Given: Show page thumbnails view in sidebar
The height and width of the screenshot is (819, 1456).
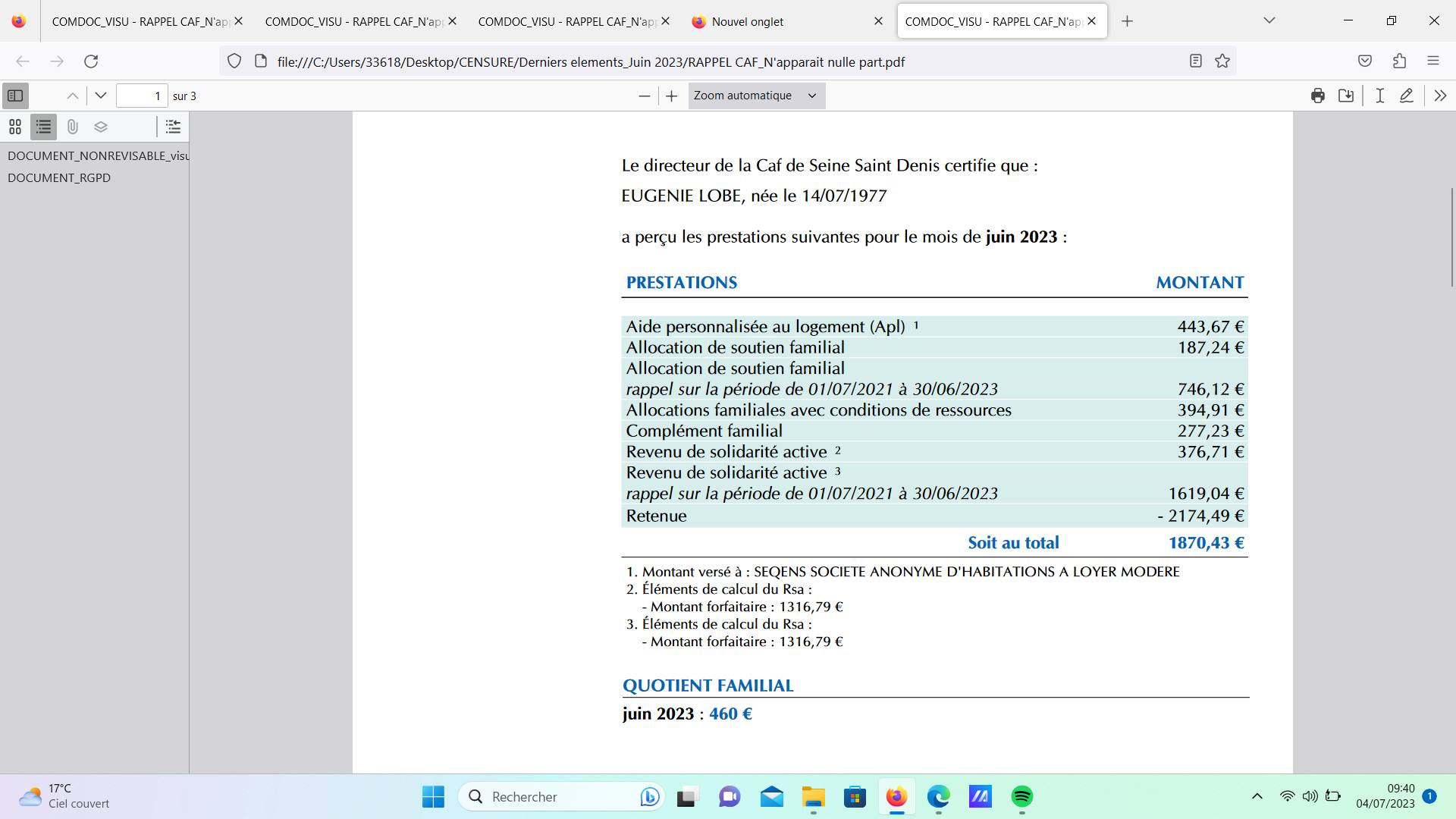Looking at the screenshot, I should 15,127.
